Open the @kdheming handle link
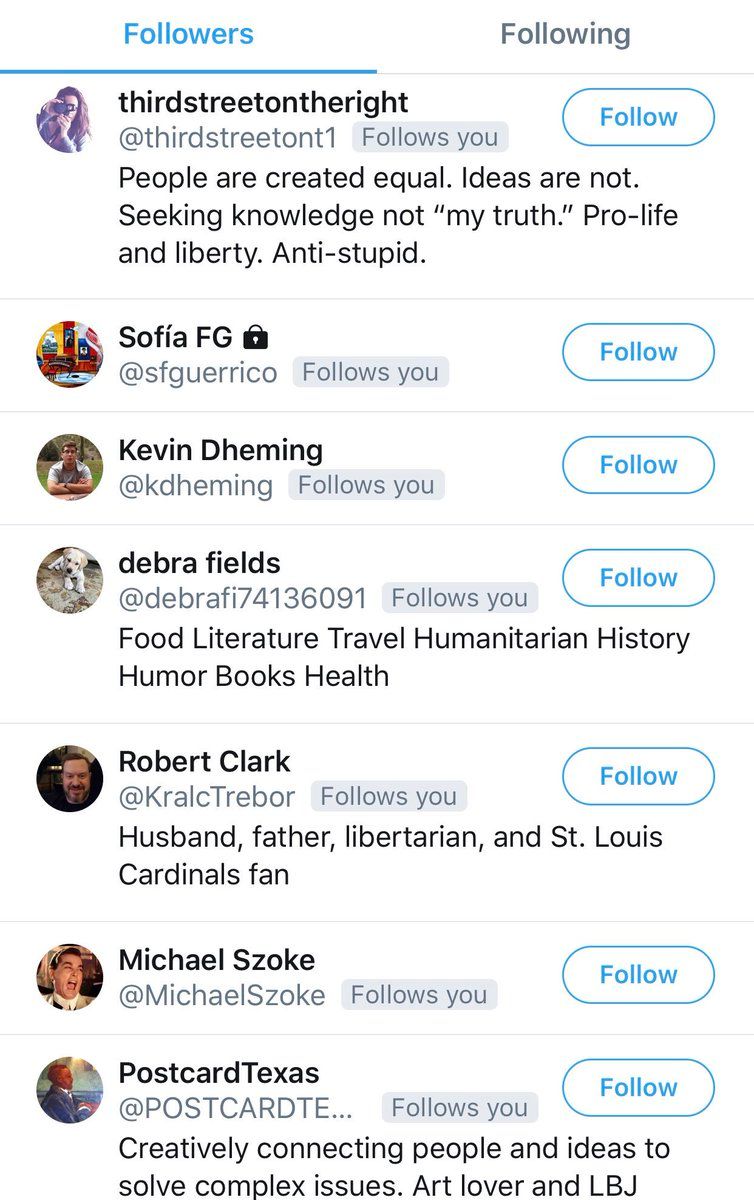Screen dimensions: 754x1200 pyautogui.click(x=195, y=486)
